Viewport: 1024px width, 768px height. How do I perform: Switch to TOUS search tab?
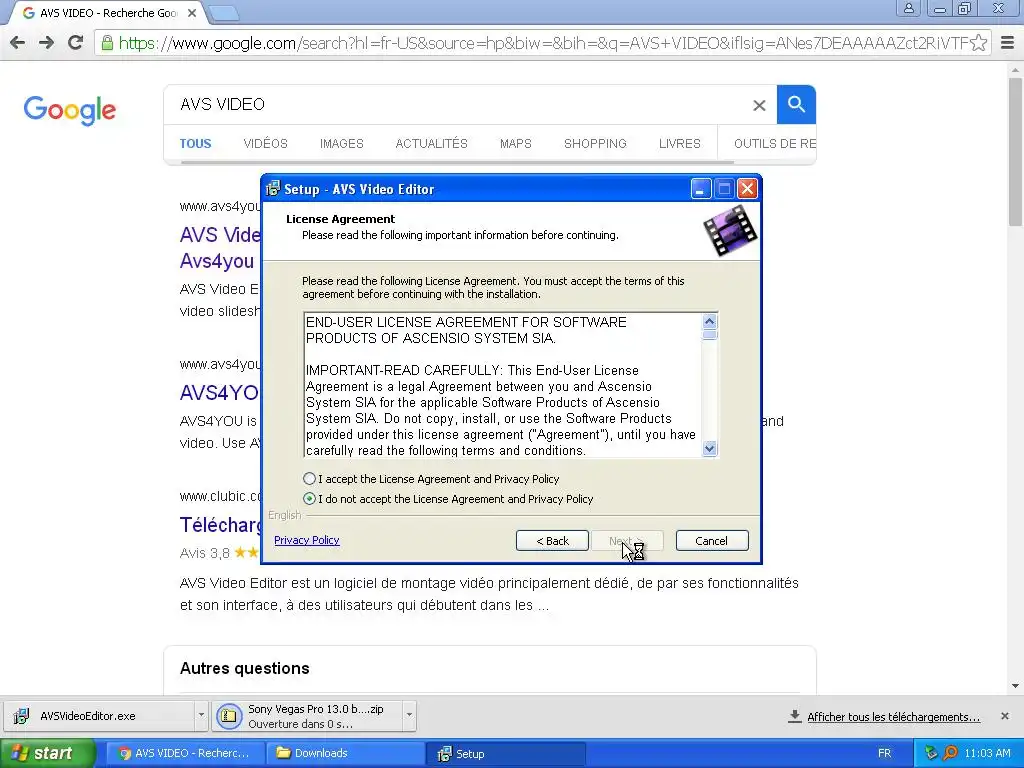coord(195,144)
